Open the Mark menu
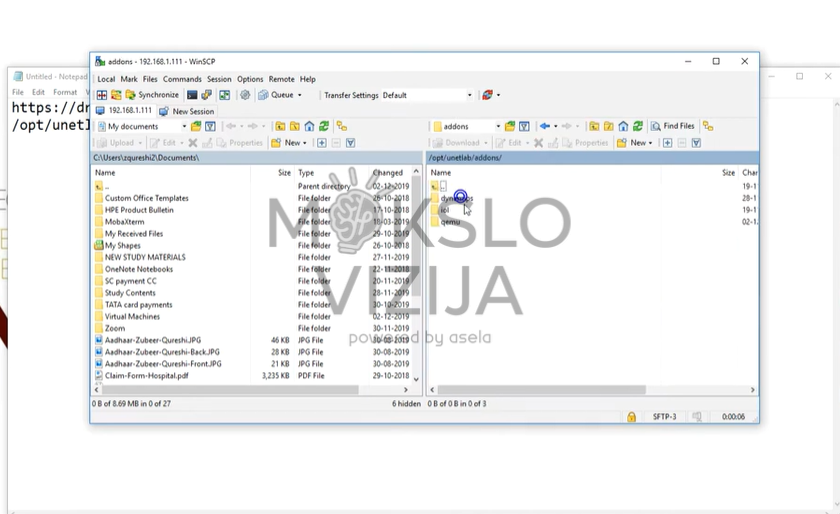 click(129, 79)
